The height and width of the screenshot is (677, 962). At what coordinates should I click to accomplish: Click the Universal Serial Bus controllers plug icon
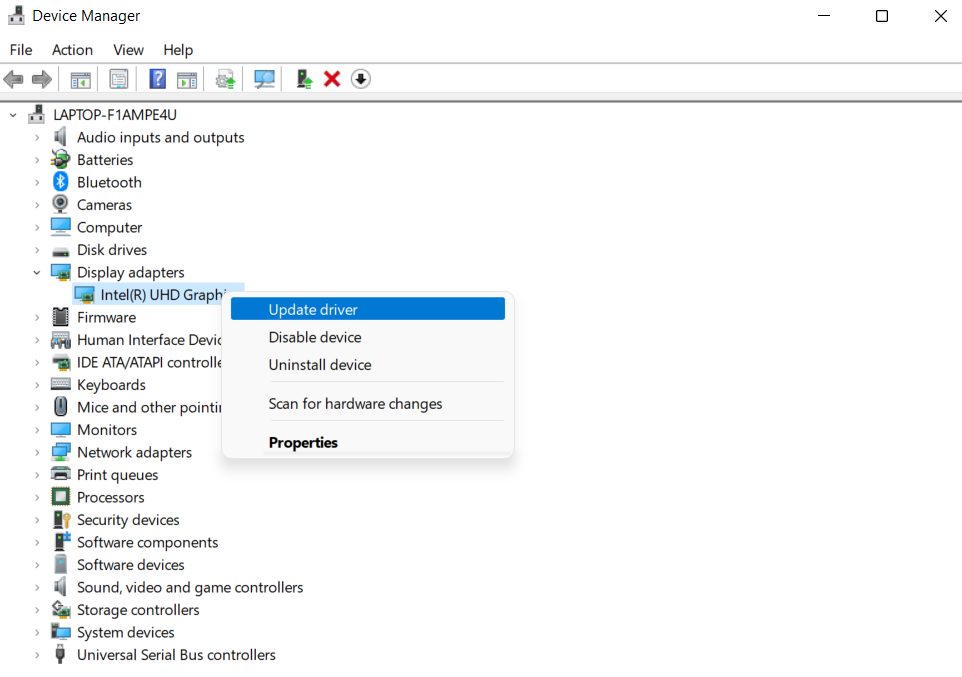pyautogui.click(x=60, y=654)
